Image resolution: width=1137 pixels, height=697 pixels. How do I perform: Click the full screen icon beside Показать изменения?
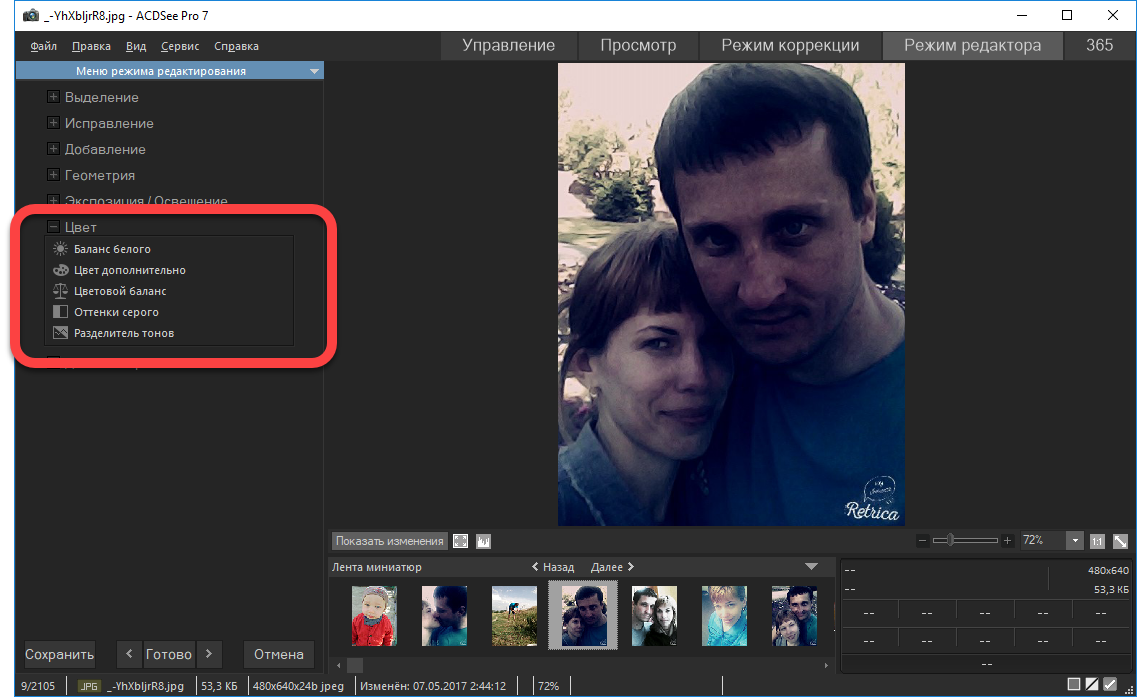click(x=461, y=541)
